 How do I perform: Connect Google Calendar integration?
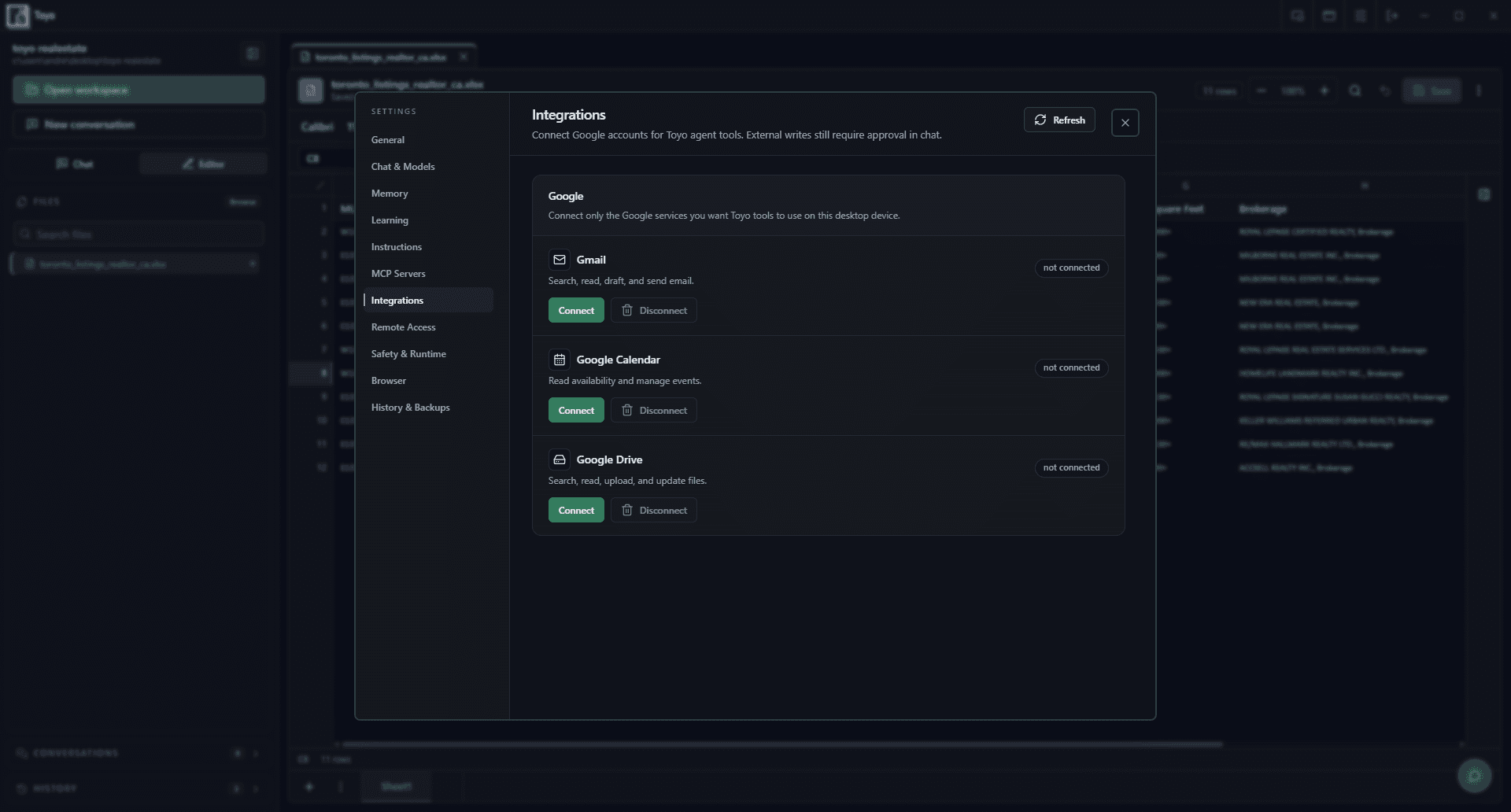(576, 410)
